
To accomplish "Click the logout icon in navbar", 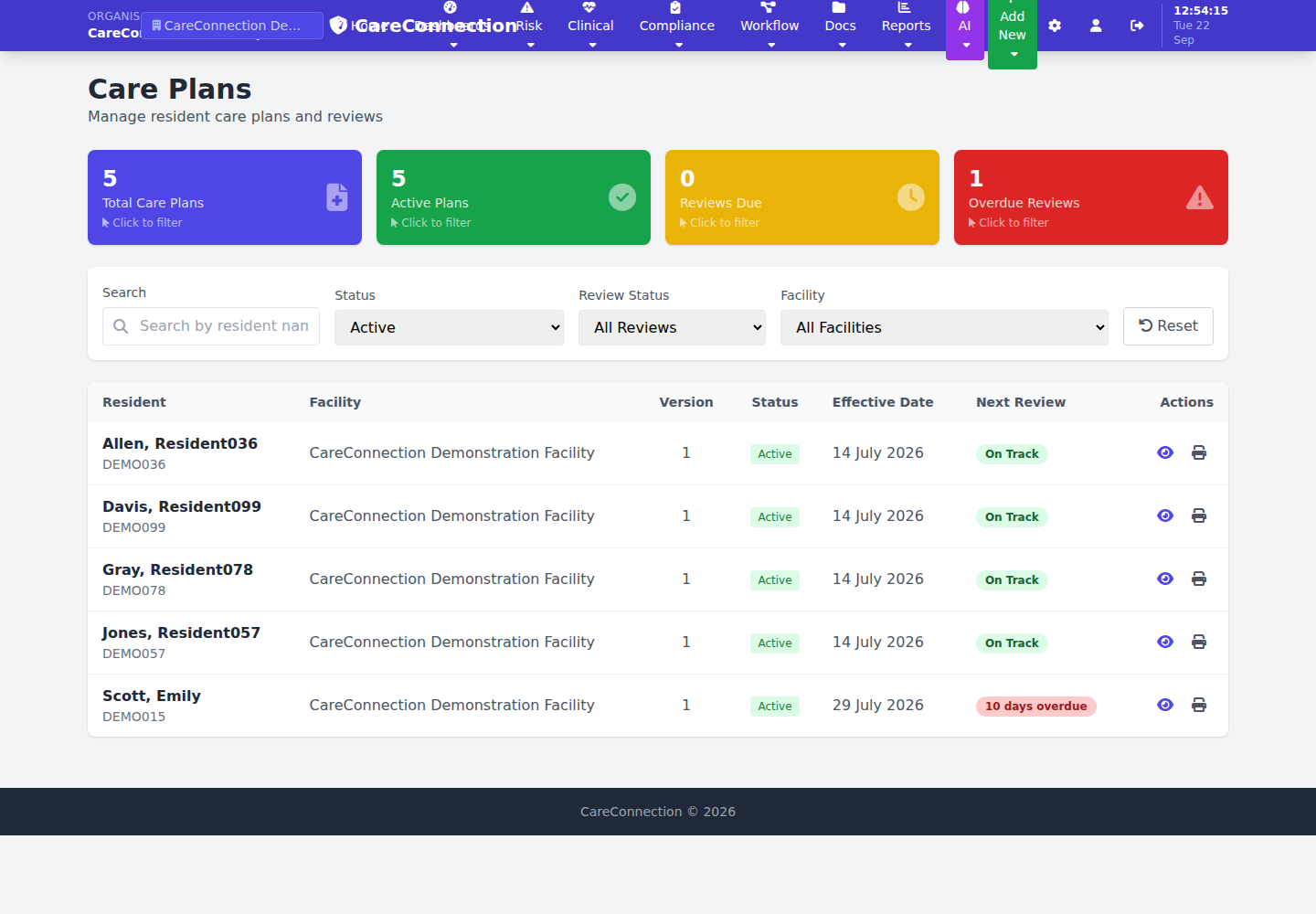I will (1137, 26).
